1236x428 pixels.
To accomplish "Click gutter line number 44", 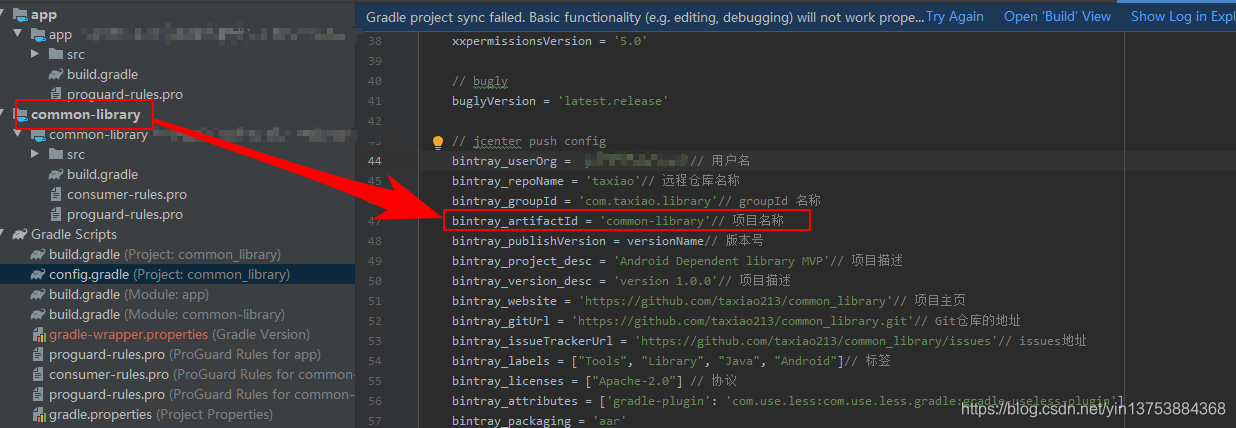I will pyautogui.click(x=374, y=161).
